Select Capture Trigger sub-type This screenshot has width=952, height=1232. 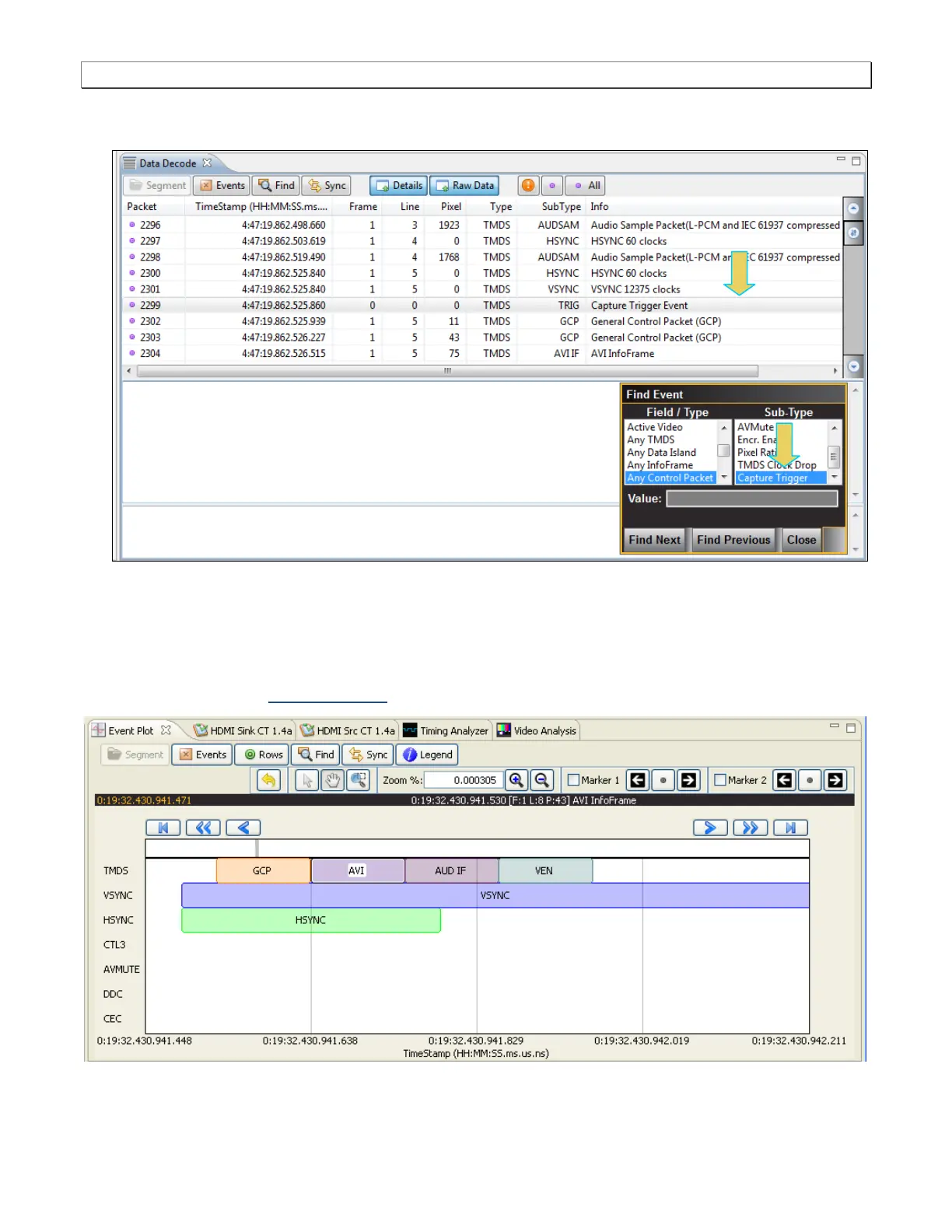[x=780, y=478]
